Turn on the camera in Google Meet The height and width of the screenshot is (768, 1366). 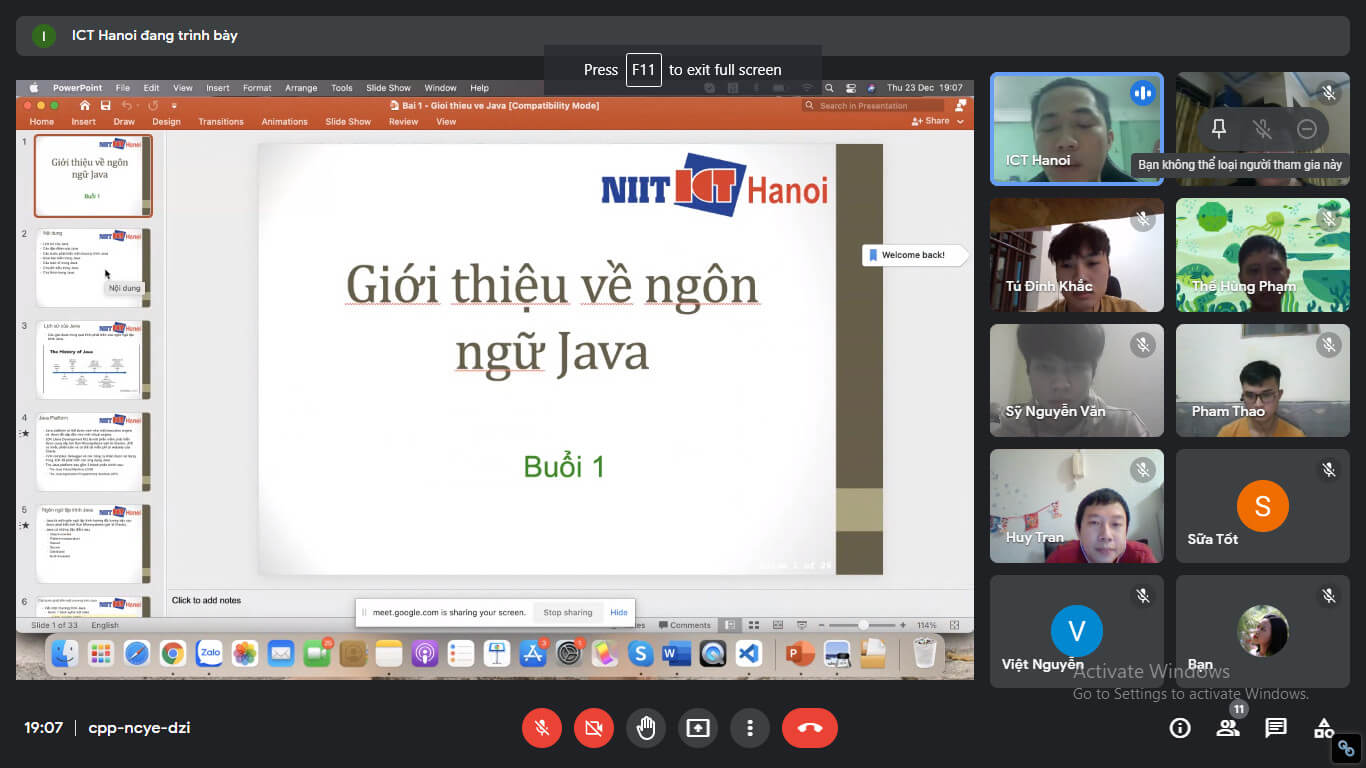594,728
